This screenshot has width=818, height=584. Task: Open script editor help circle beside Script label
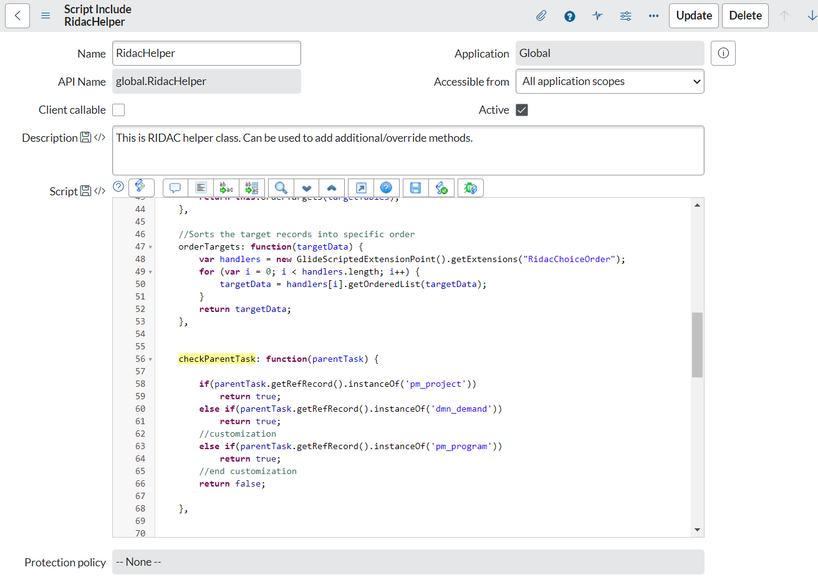tap(118, 186)
